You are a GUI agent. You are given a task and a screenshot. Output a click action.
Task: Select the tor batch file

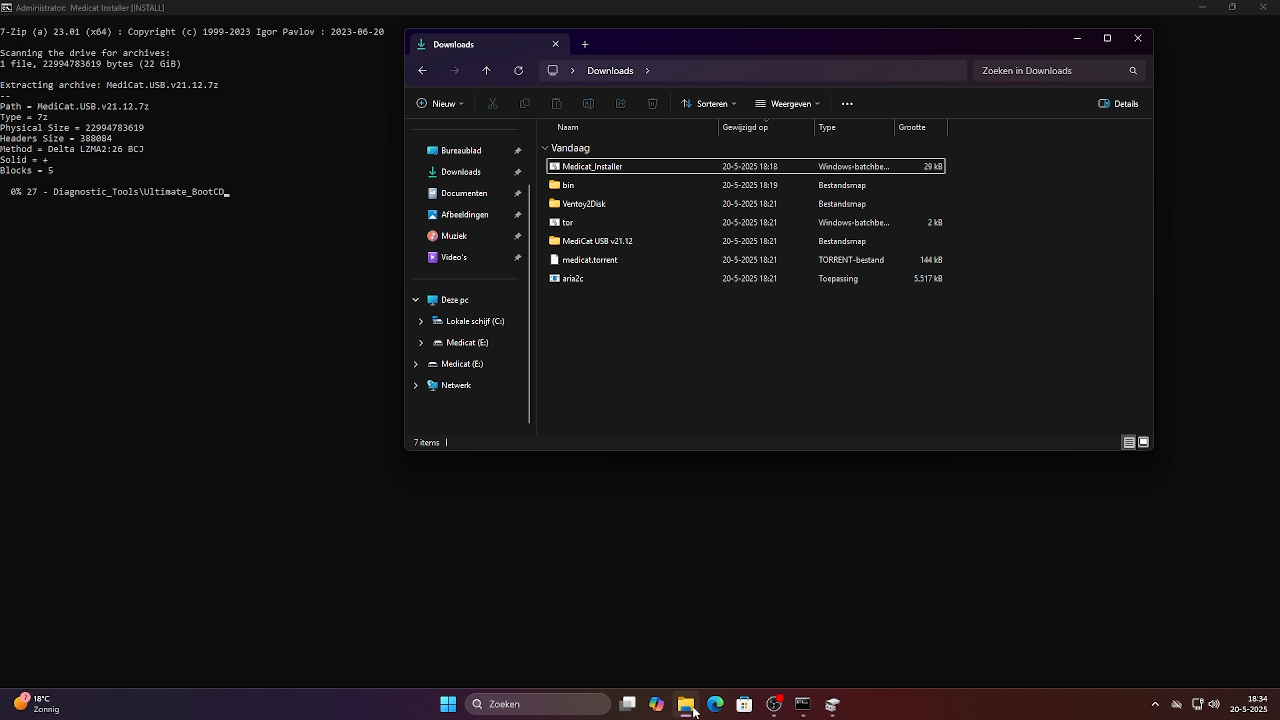tap(746, 223)
